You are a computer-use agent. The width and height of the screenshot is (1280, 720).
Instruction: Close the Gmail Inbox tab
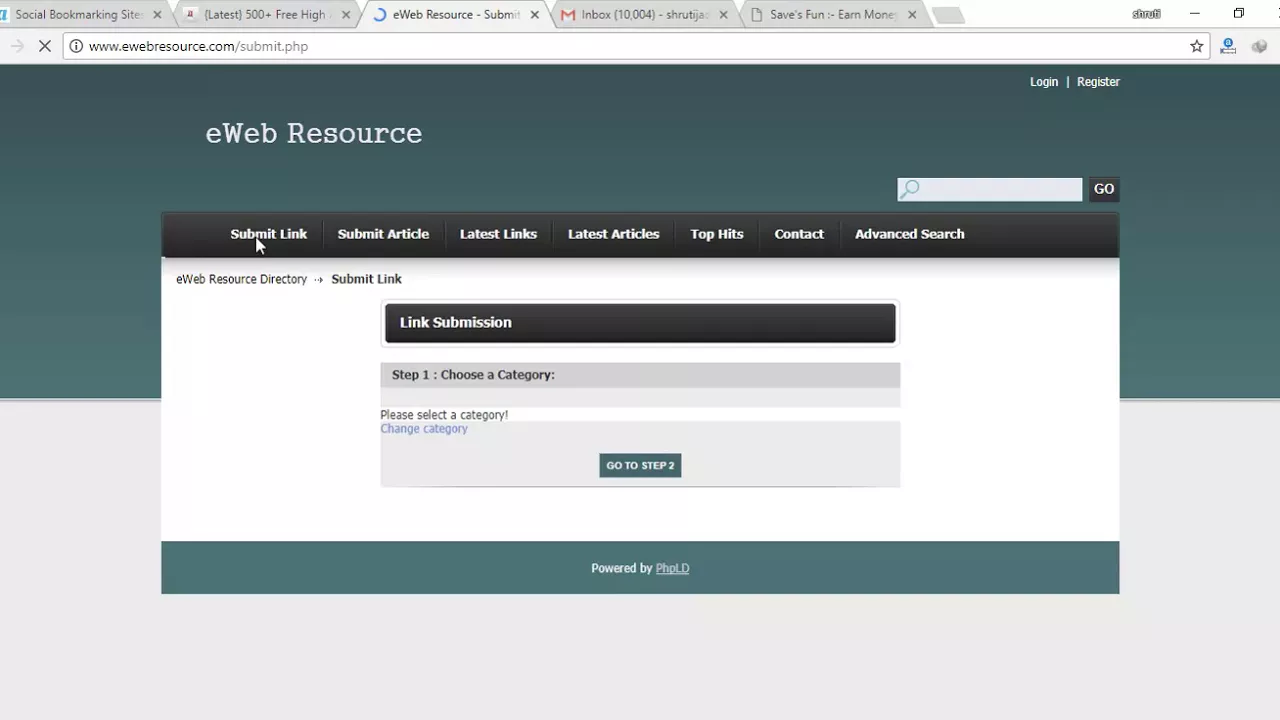click(x=723, y=15)
